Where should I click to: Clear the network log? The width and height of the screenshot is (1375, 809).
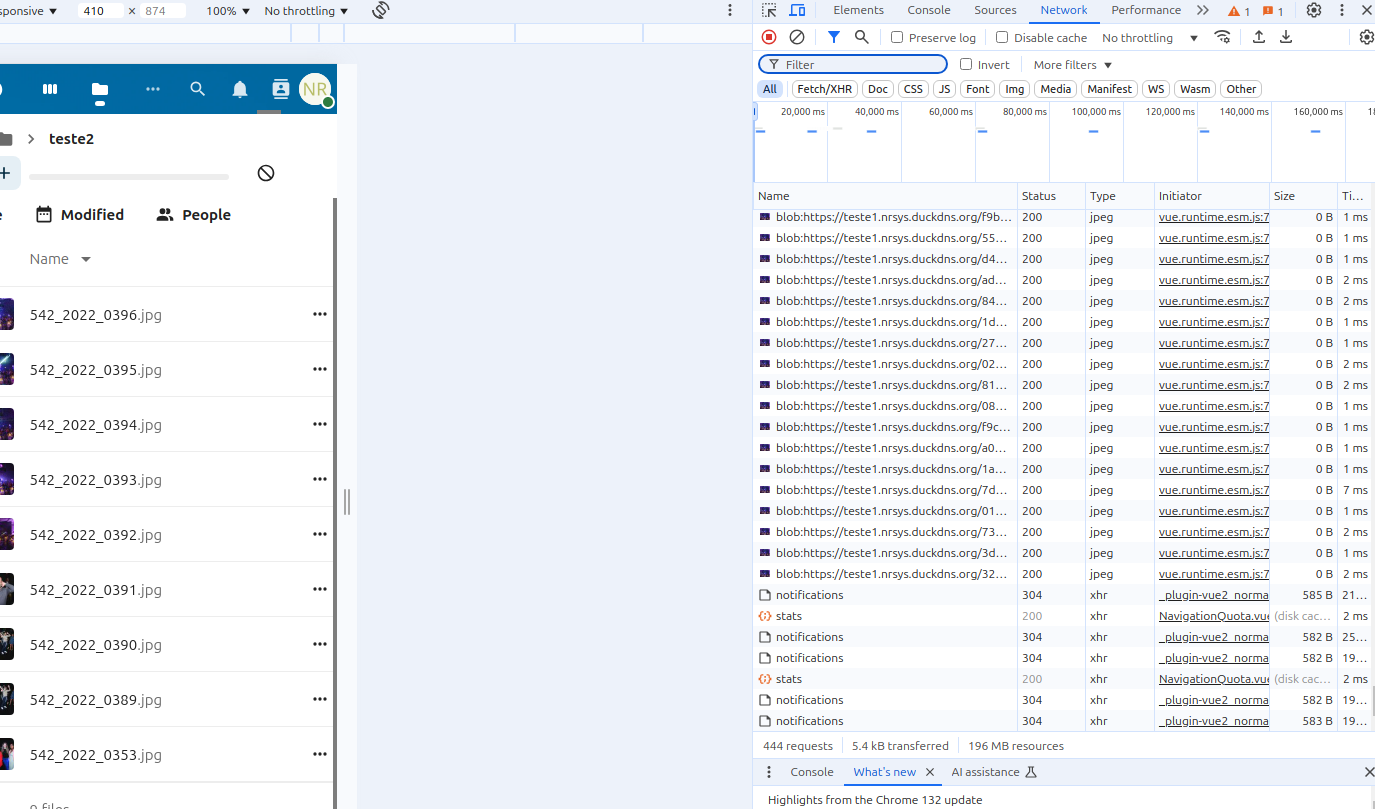pos(797,37)
